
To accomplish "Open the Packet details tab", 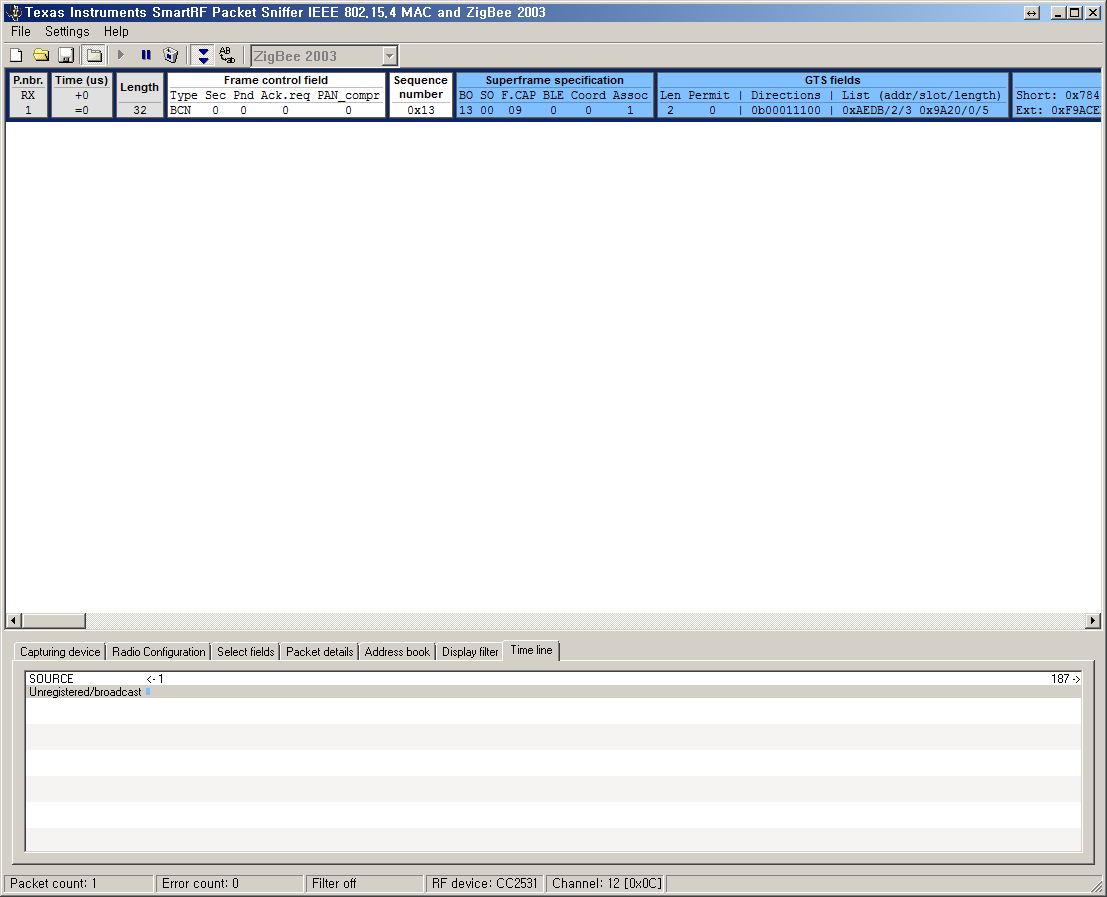I will point(319,651).
